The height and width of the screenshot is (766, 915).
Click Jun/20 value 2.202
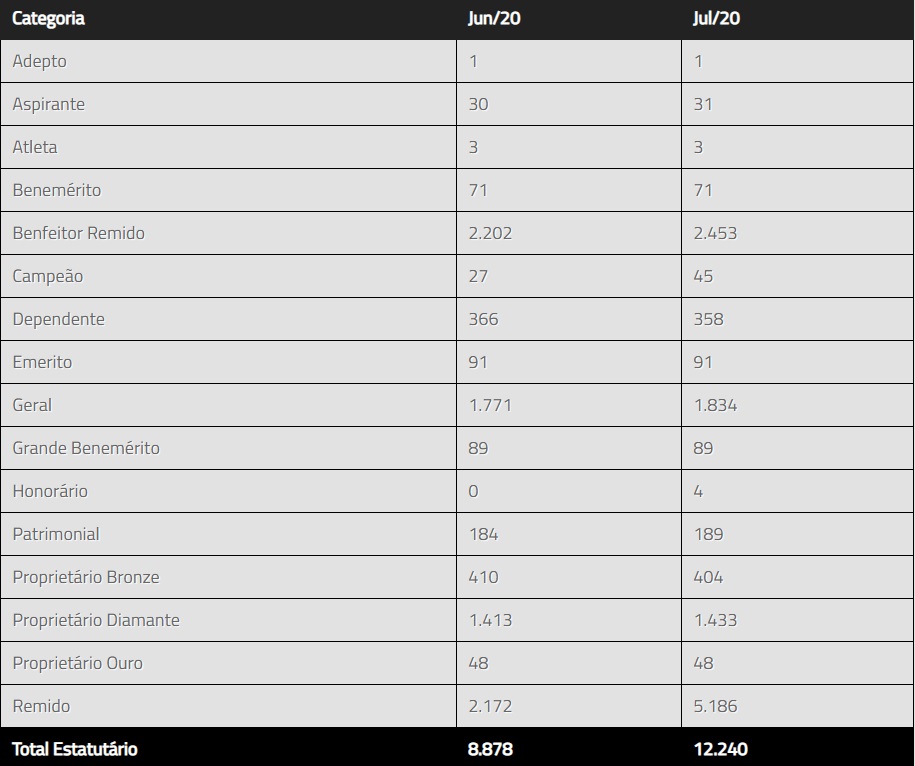490,233
